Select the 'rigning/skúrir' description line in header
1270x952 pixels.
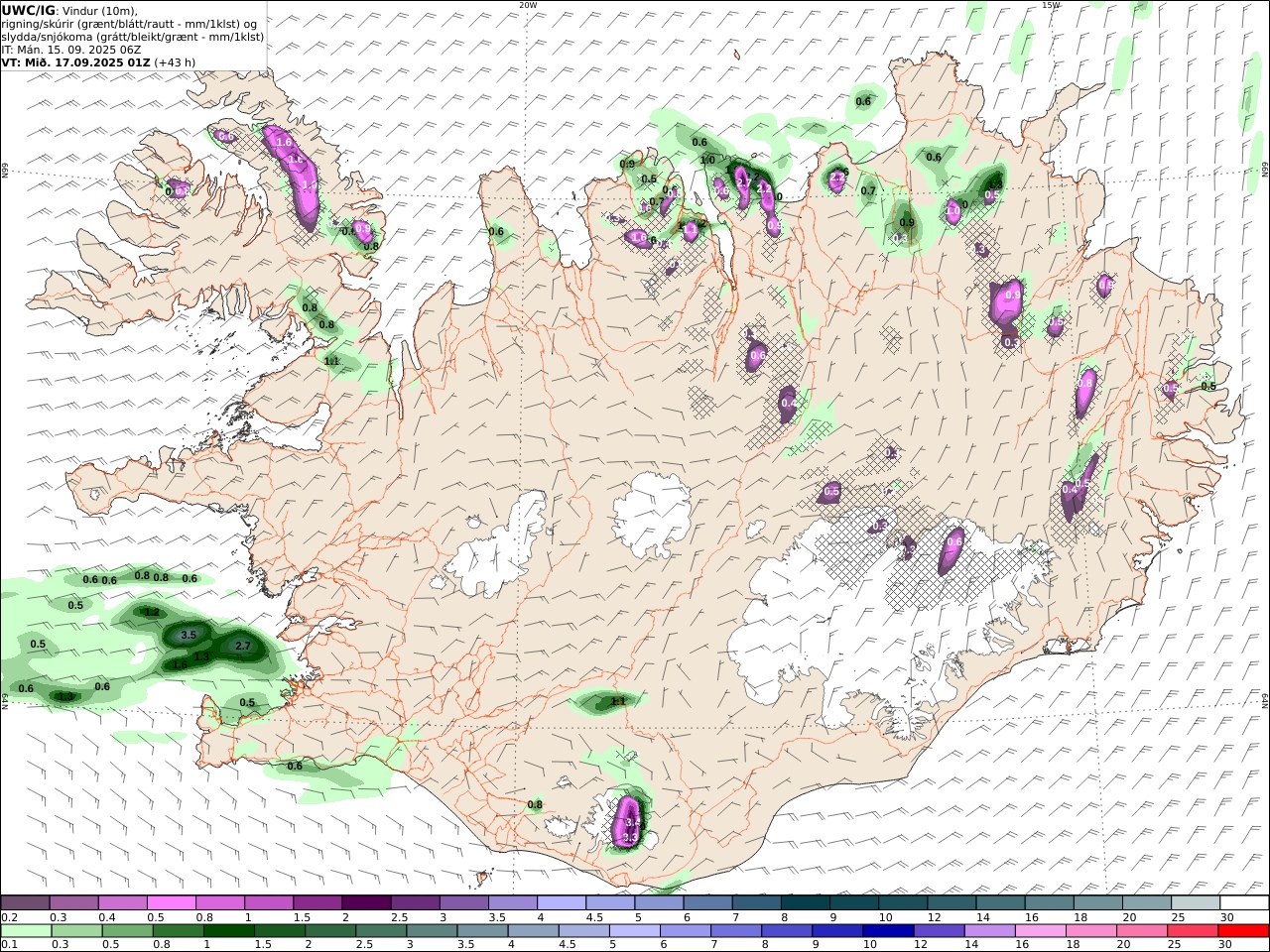tap(129, 24)
